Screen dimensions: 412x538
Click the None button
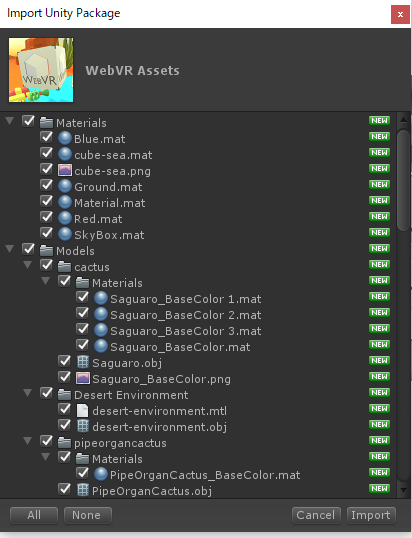(87, 515)
